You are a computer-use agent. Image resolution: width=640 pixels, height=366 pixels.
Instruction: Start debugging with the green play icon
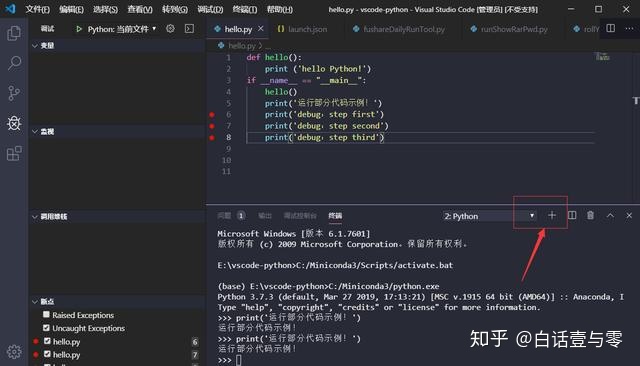(x=79, y=29)
